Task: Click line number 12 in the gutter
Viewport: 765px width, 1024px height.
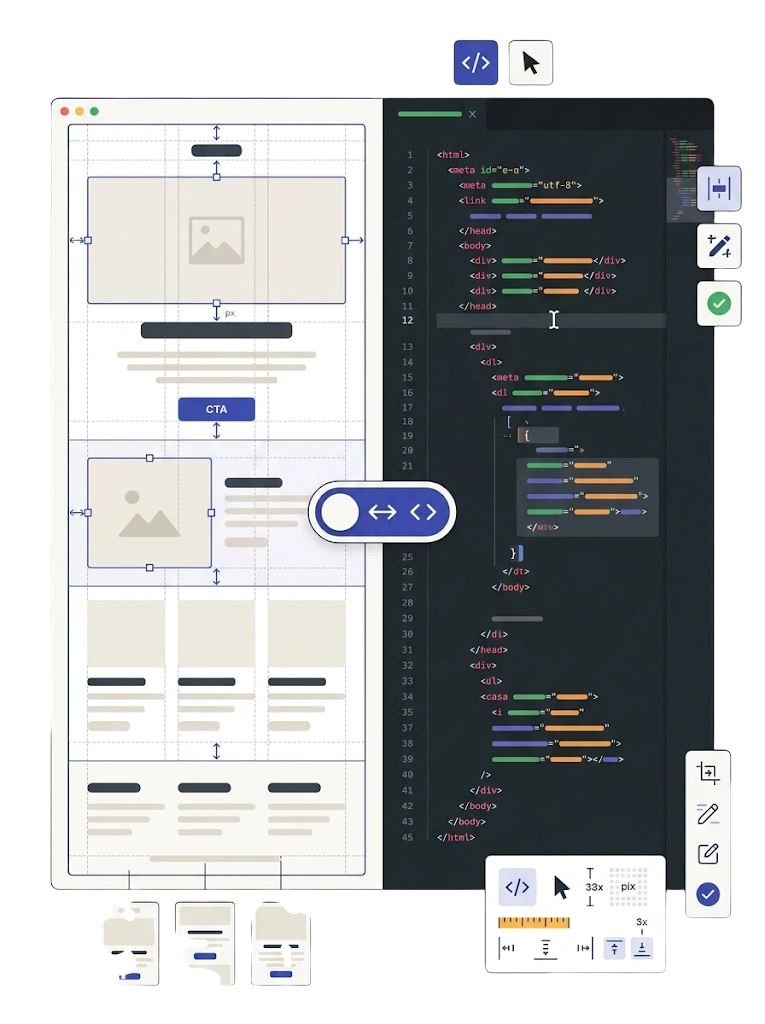Action: click(x=408, y=320)
